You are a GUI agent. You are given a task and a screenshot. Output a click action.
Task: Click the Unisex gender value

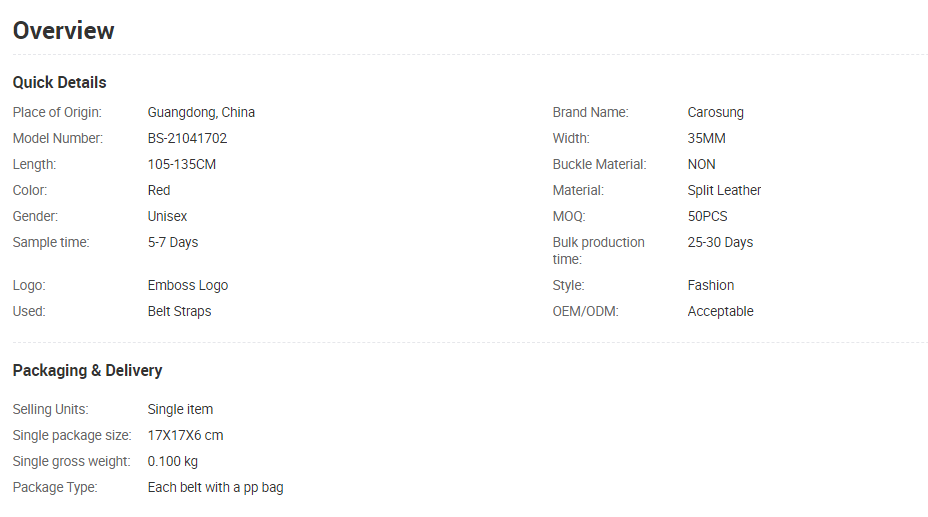click(167, 217)
